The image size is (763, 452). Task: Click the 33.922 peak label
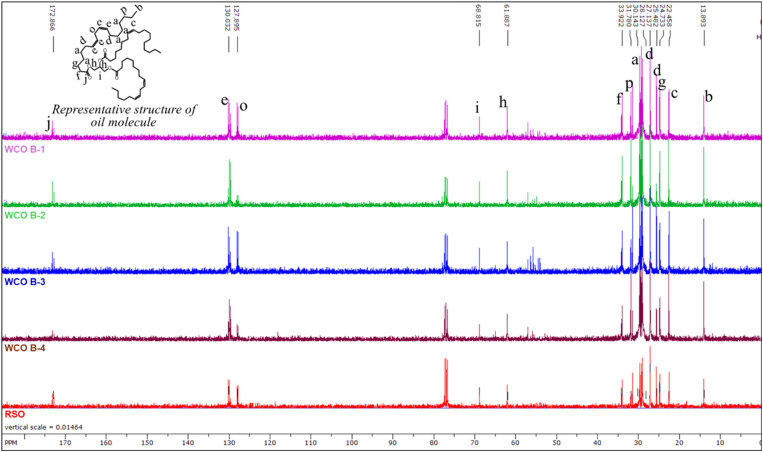[x=621, y=17]
